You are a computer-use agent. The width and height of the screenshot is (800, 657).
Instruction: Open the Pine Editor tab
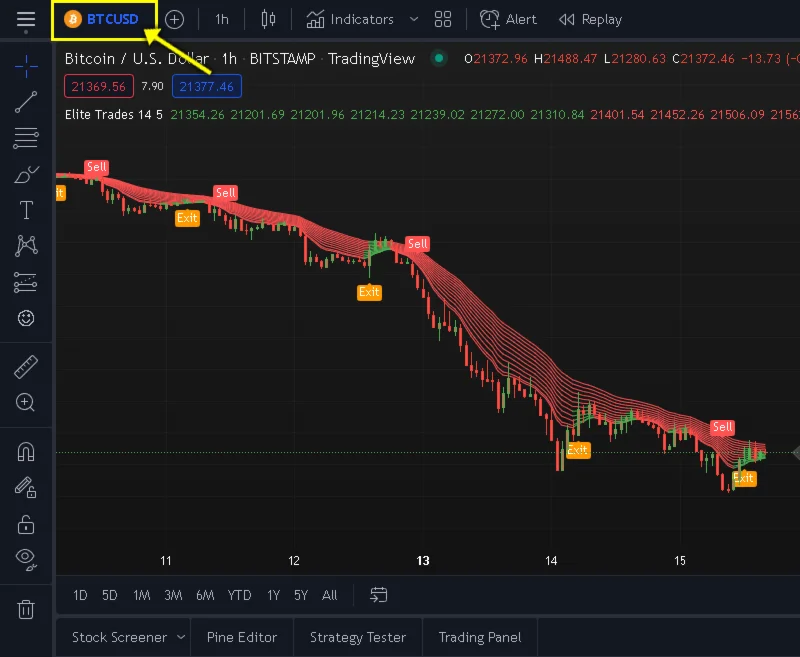[242, 637]
